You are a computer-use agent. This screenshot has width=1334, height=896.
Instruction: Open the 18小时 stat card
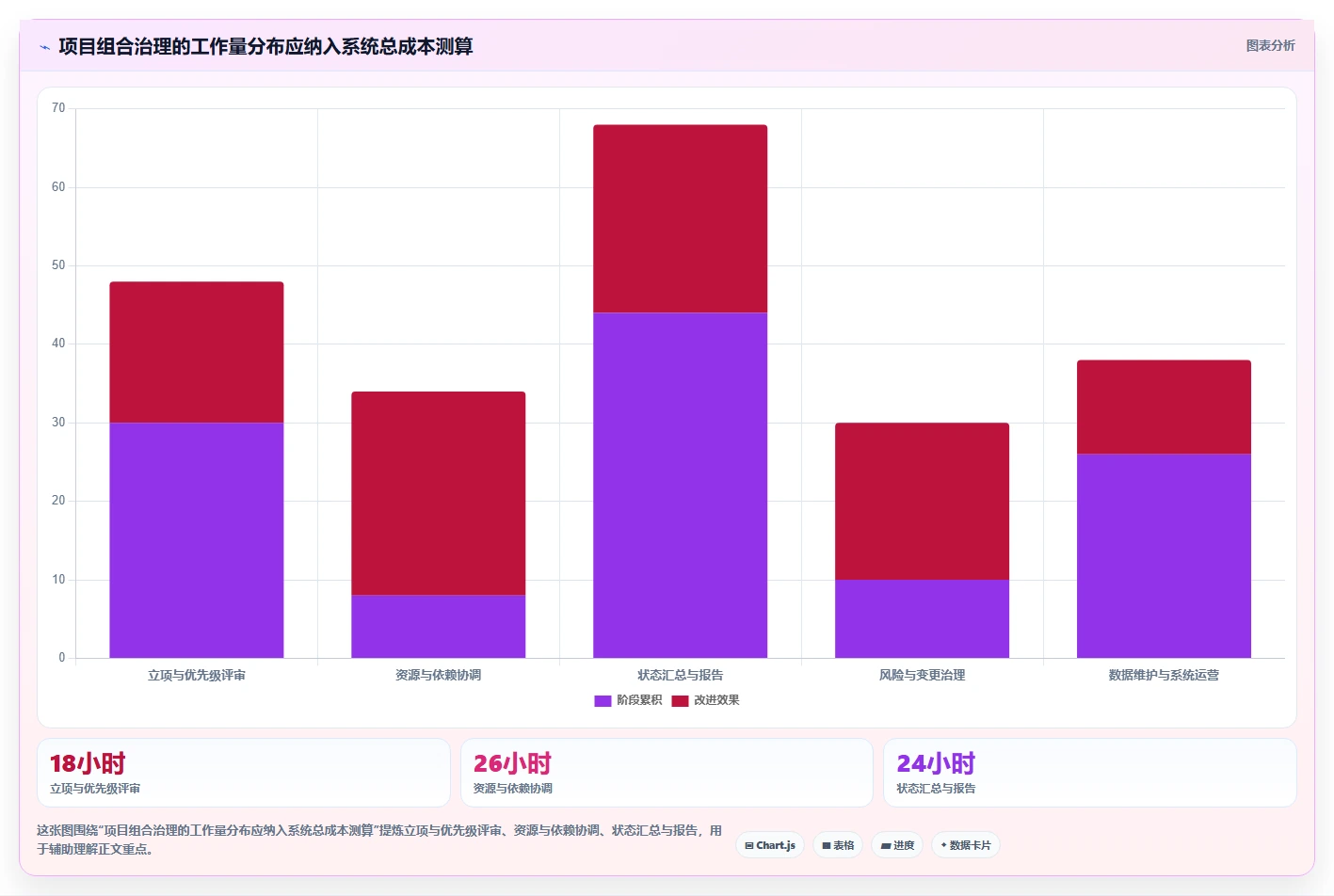(244, 773)
